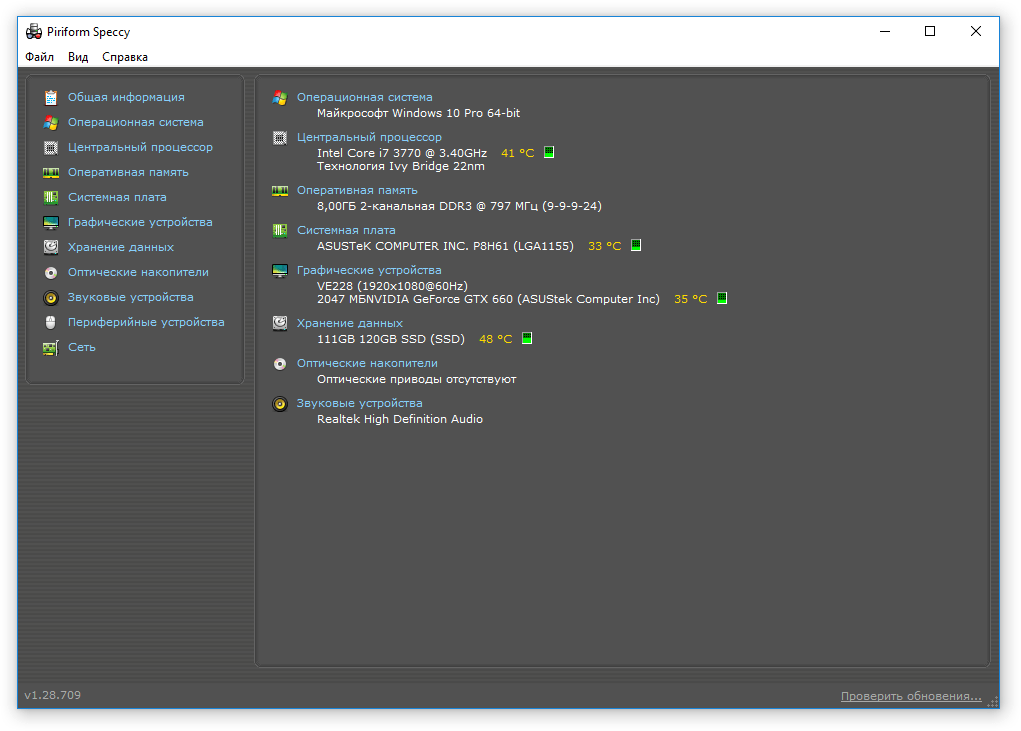Click the speaker icon in summary panel
Screen dimensions: 1021x731
280,404
